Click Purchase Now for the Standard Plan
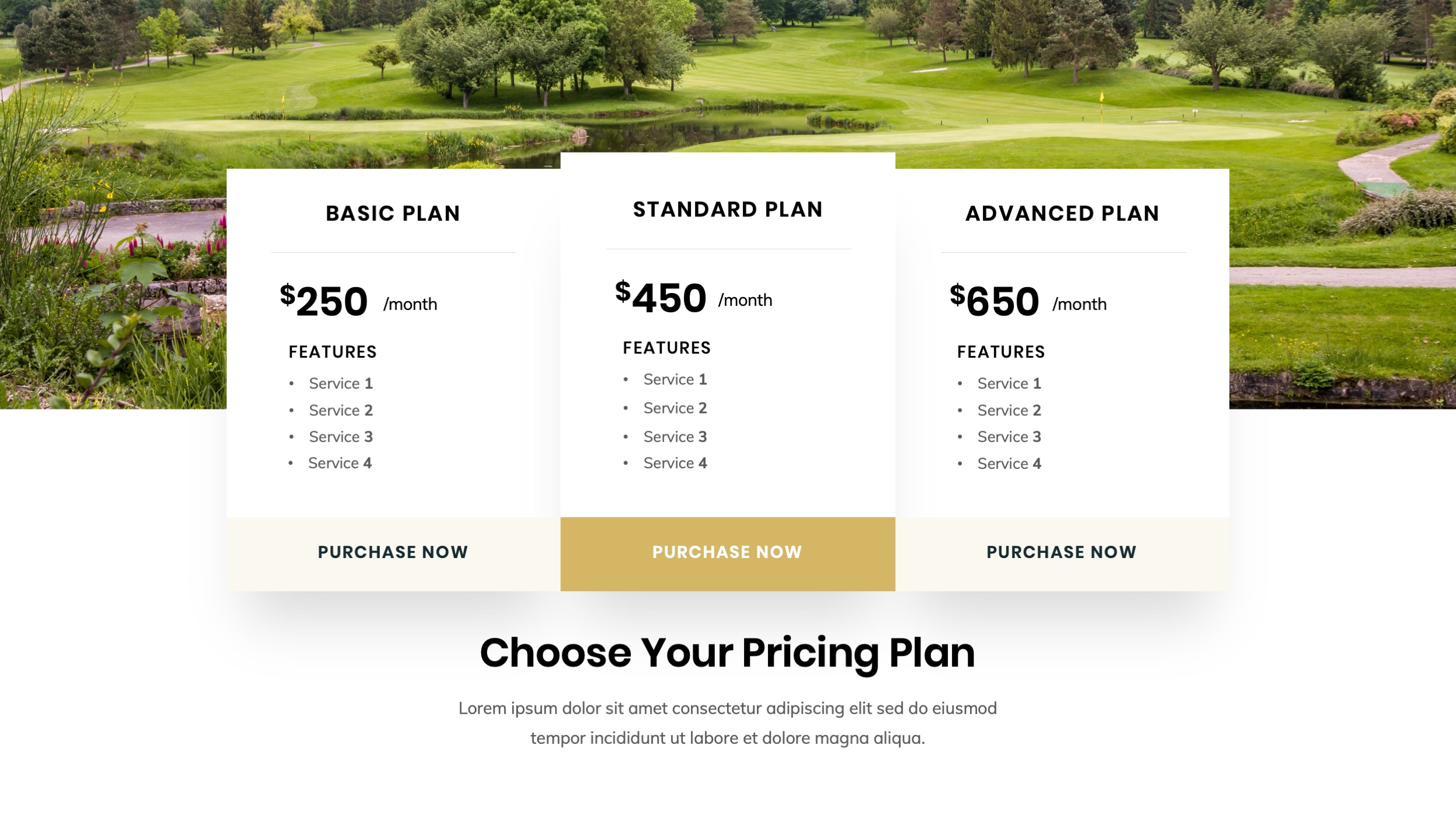1456x819 pixels. point(727,552)
